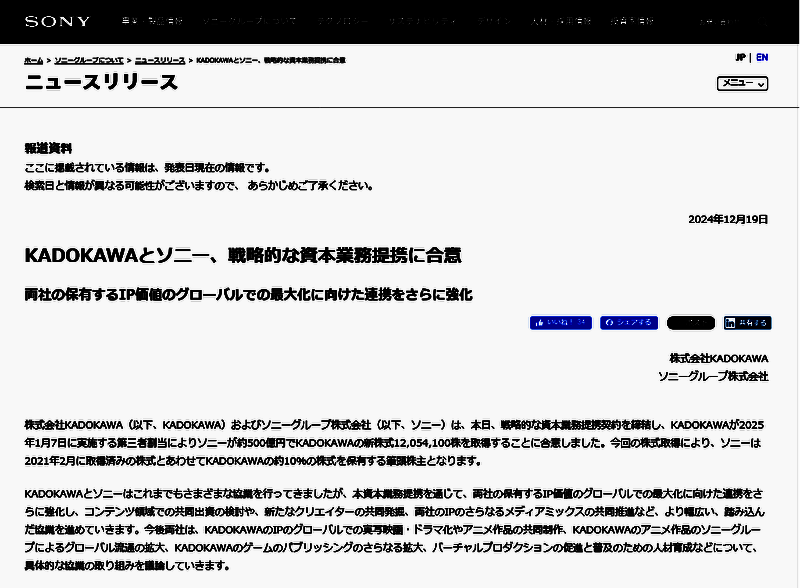
Task: Switch the page language to JP
Action: [741, 57]
